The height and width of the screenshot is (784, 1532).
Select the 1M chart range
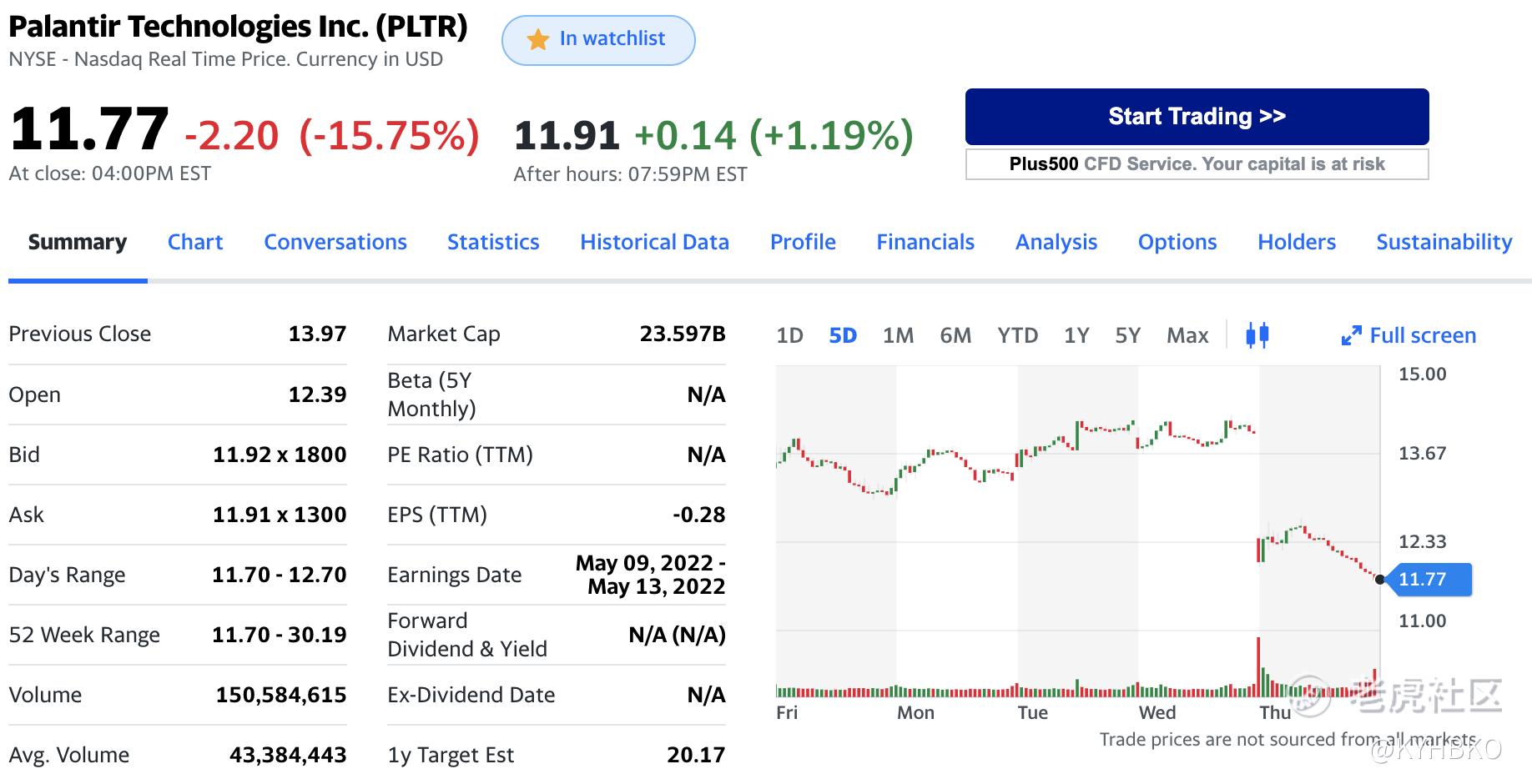(x=898, y=335)
